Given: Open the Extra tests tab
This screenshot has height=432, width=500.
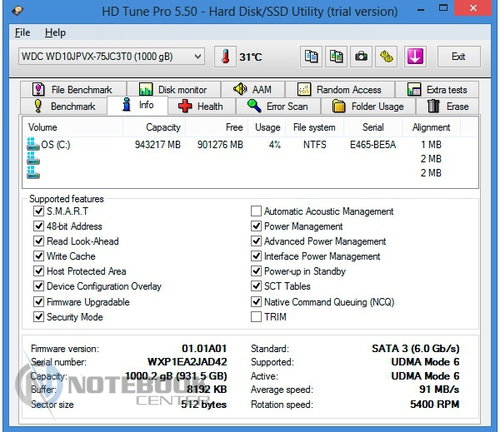Looking at the screenshot, I should [x=437, y=89].
